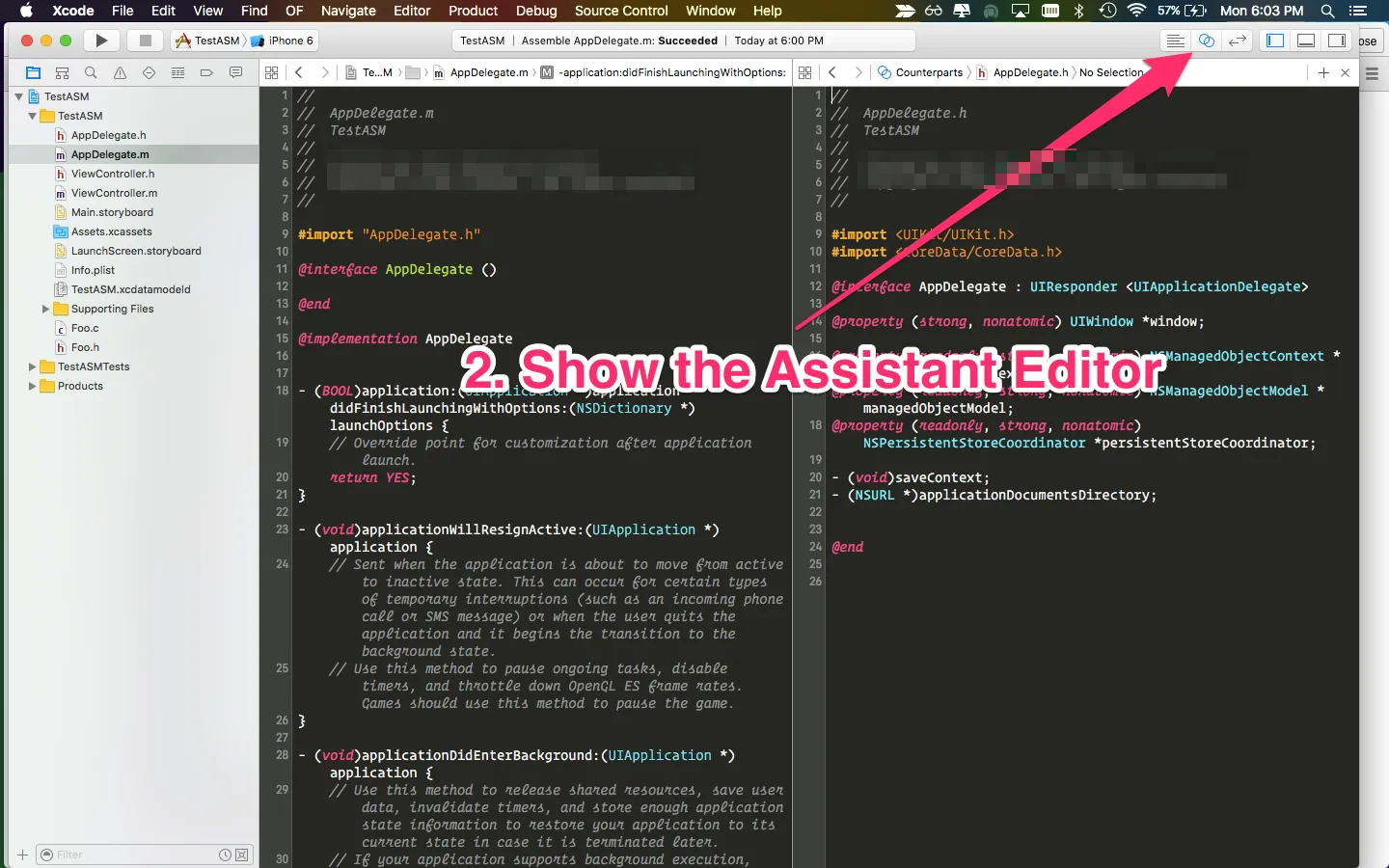Expand the TestASMTests group
Image resolution: width=1389 pixels, height=868 pixels.
[32, 366]
